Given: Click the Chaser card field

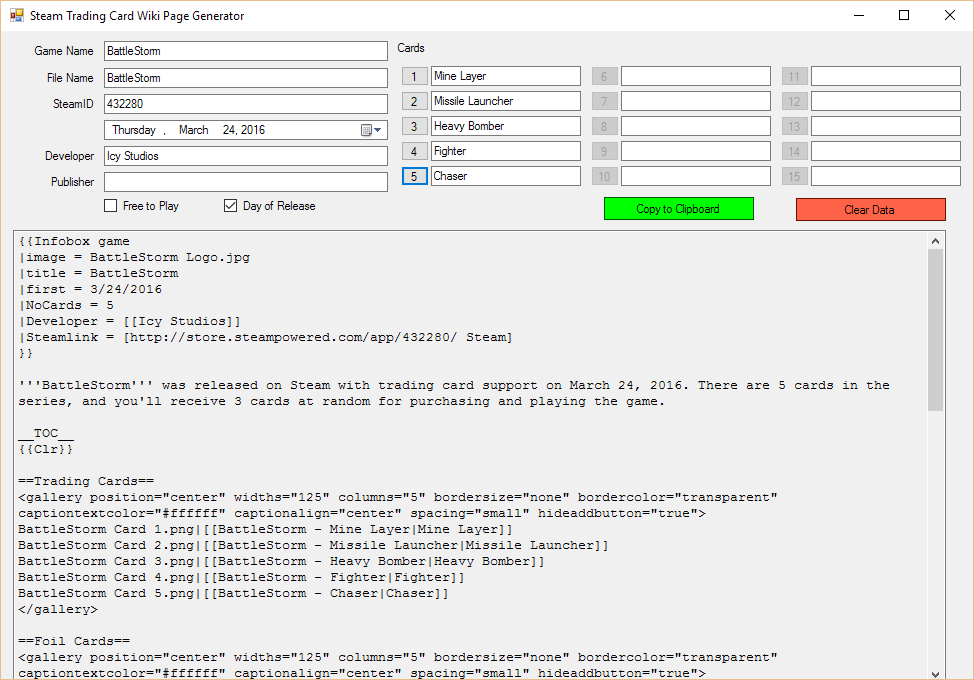Looking at the screenshot, I should point(506,176).
